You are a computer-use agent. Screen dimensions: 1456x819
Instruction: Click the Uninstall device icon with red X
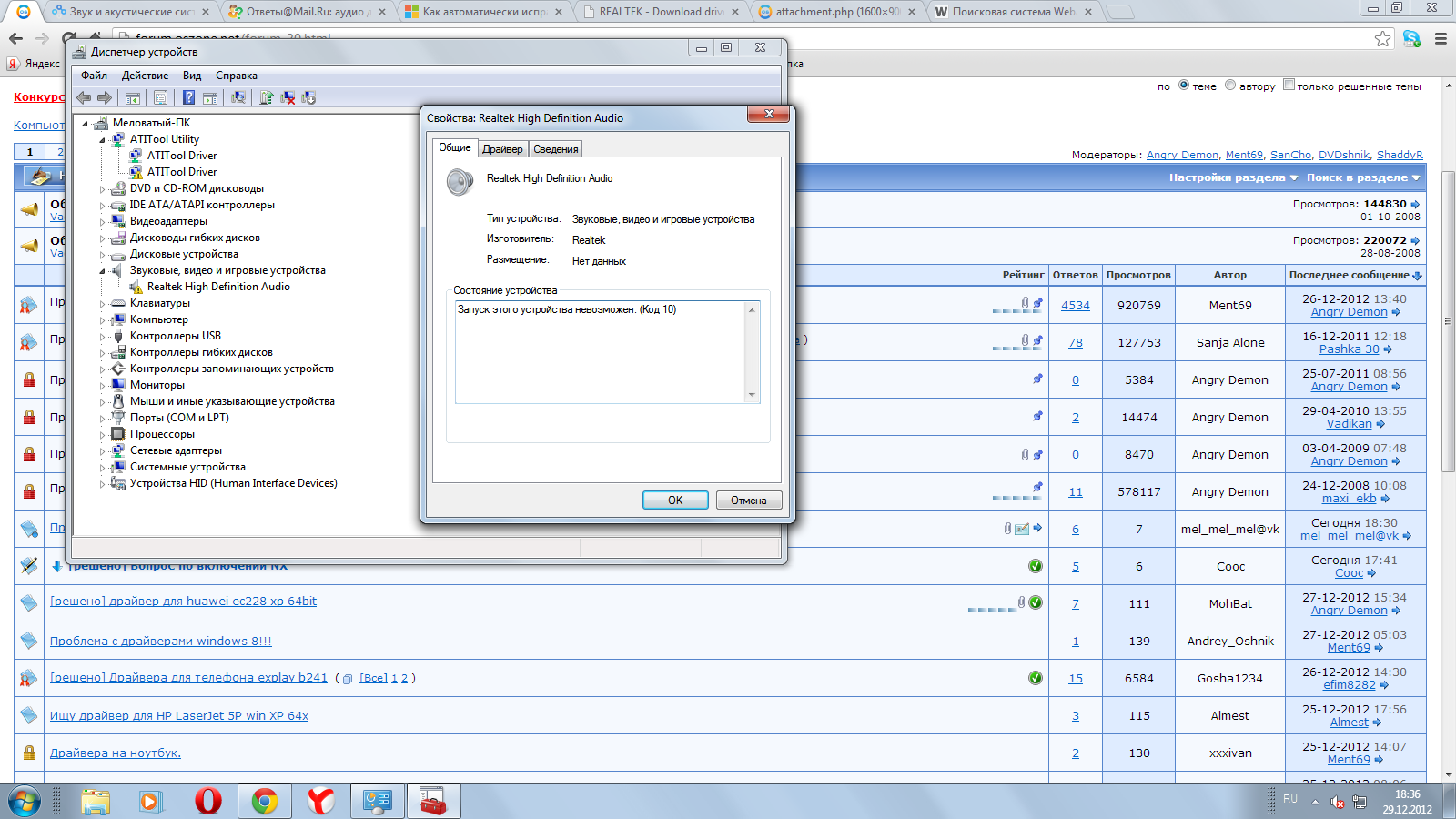point(288,97)
